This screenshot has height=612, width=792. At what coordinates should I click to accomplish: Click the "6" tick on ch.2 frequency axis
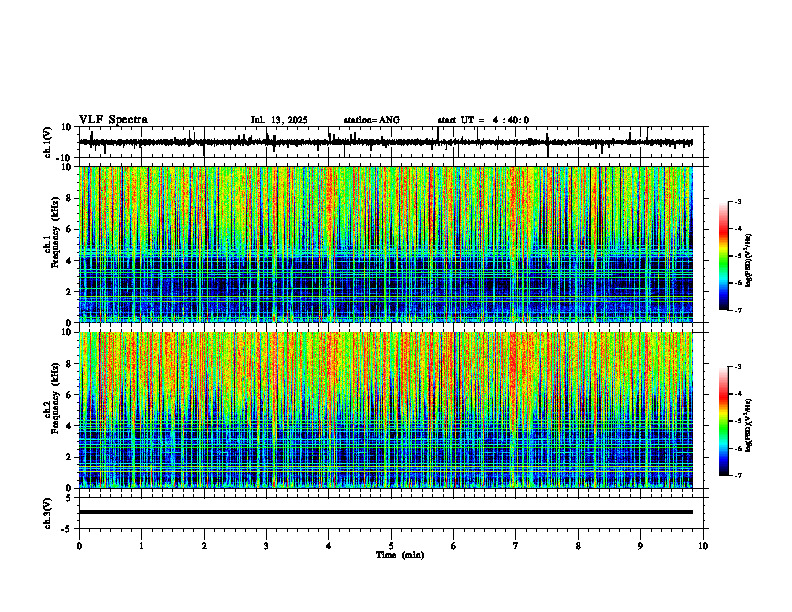(x=70, y=395)
